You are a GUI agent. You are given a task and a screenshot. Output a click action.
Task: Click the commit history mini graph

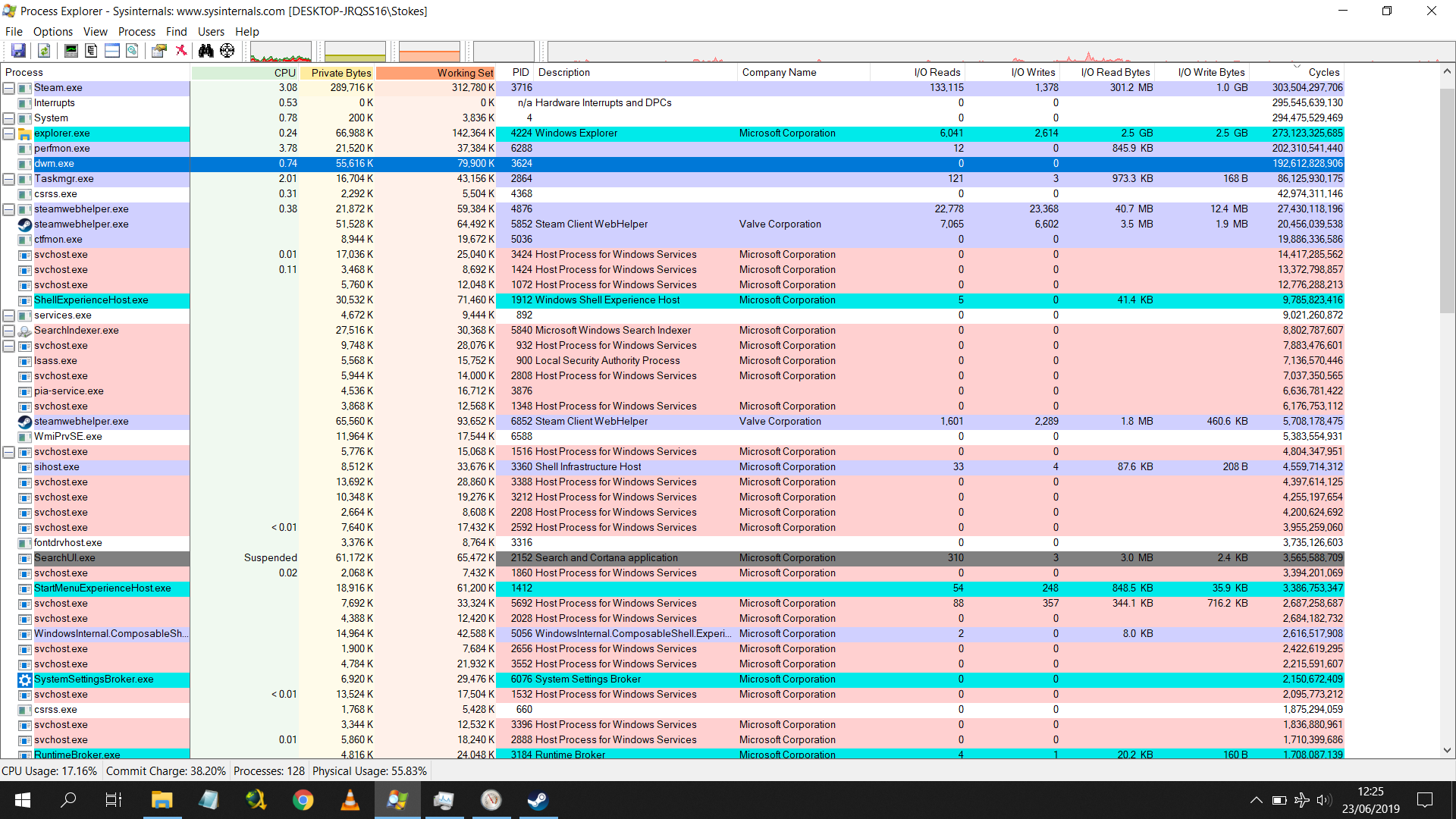coord(355,52)
